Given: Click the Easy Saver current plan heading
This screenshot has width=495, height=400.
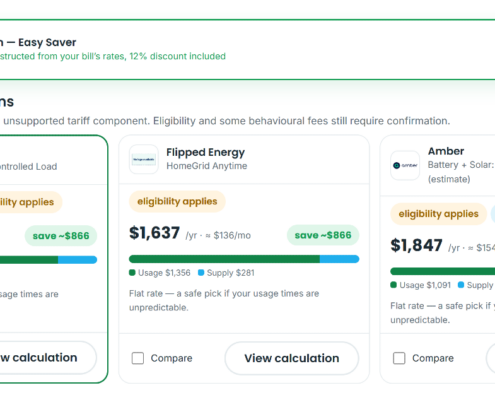Looking at the screenshot, I should pyautogui.click(x=47, y=42).
